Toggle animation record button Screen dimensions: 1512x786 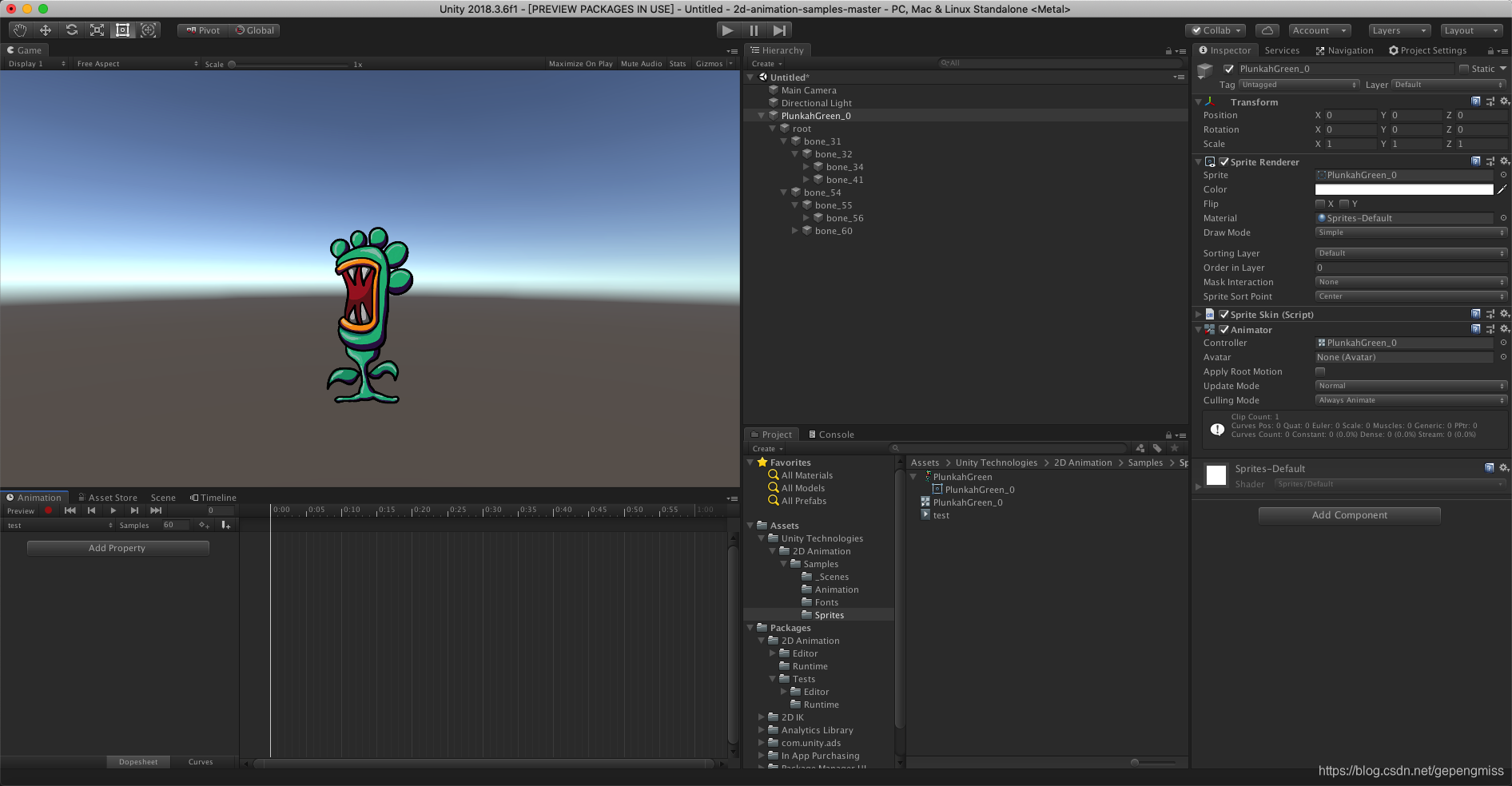(x=48, y=510)
